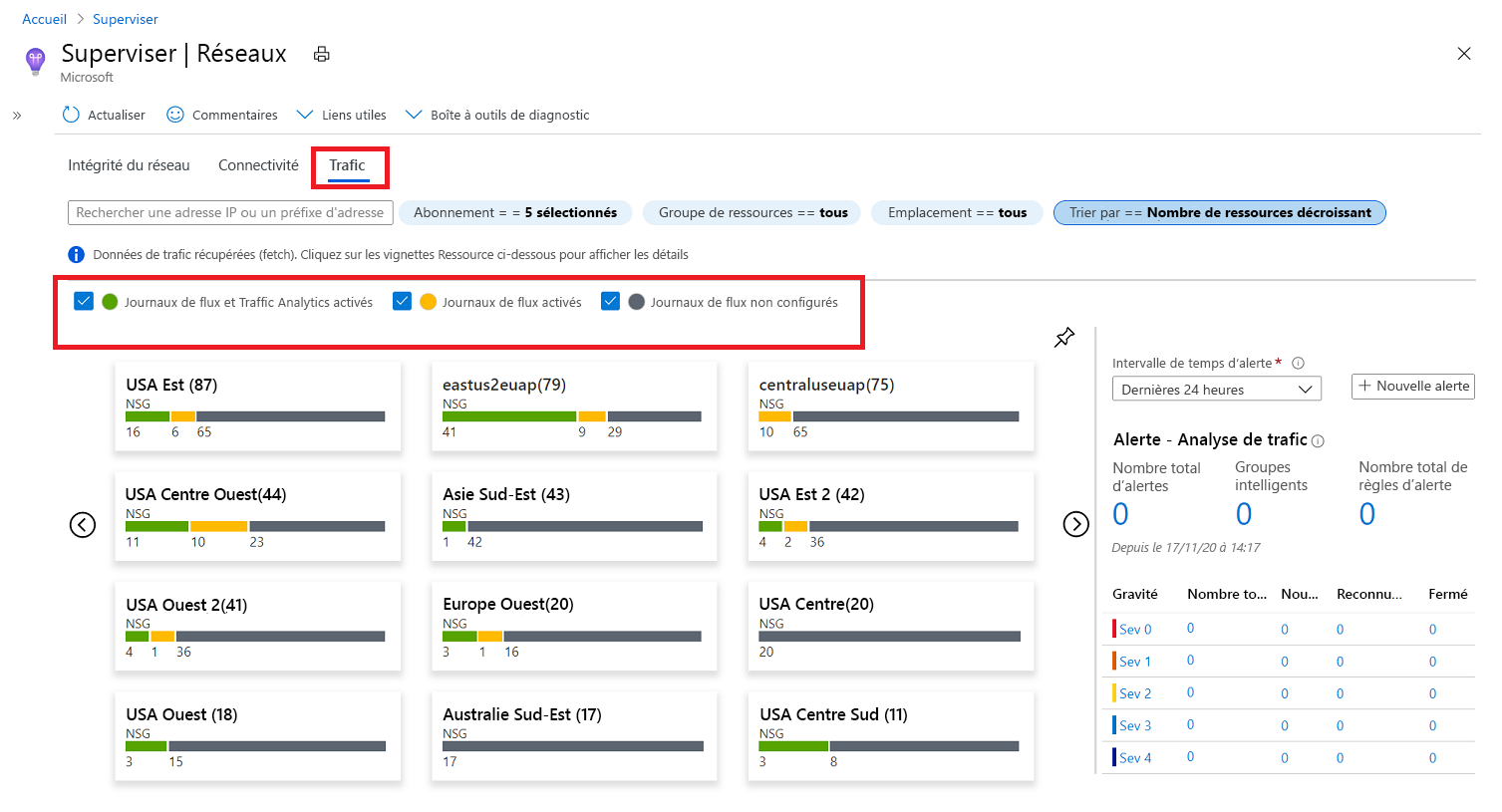1502x812 pixels.
Task: Expand the collapsed left navigation chevrons
Action: pyautogui.click(x=17, y=116)
